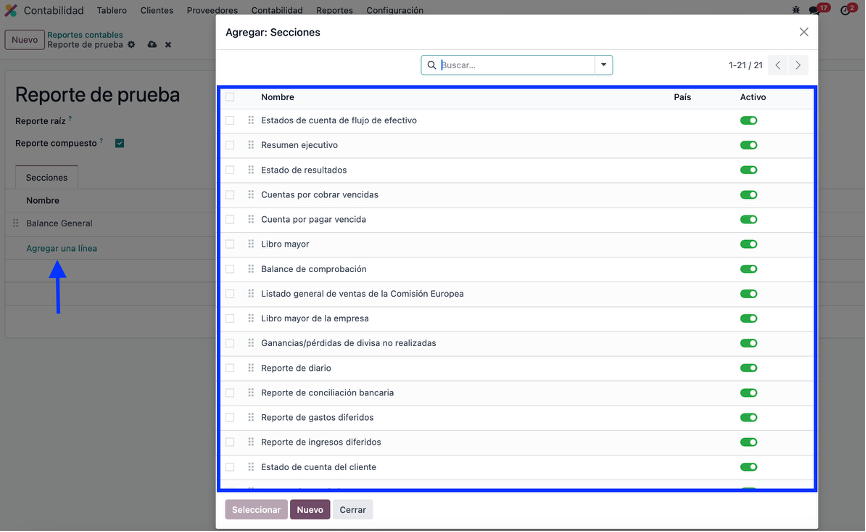Click the gear icon beside Reporte de prueba
Viewport: 866px width, 532px height.
pyautogui.click(x=131, y=45)
